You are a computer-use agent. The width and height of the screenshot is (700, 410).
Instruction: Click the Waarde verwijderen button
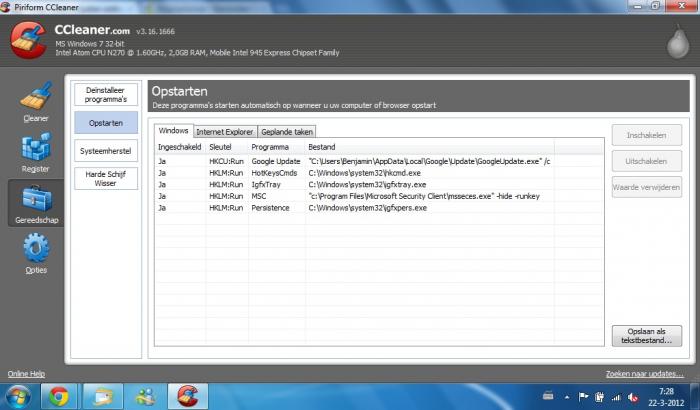(646, 187)
